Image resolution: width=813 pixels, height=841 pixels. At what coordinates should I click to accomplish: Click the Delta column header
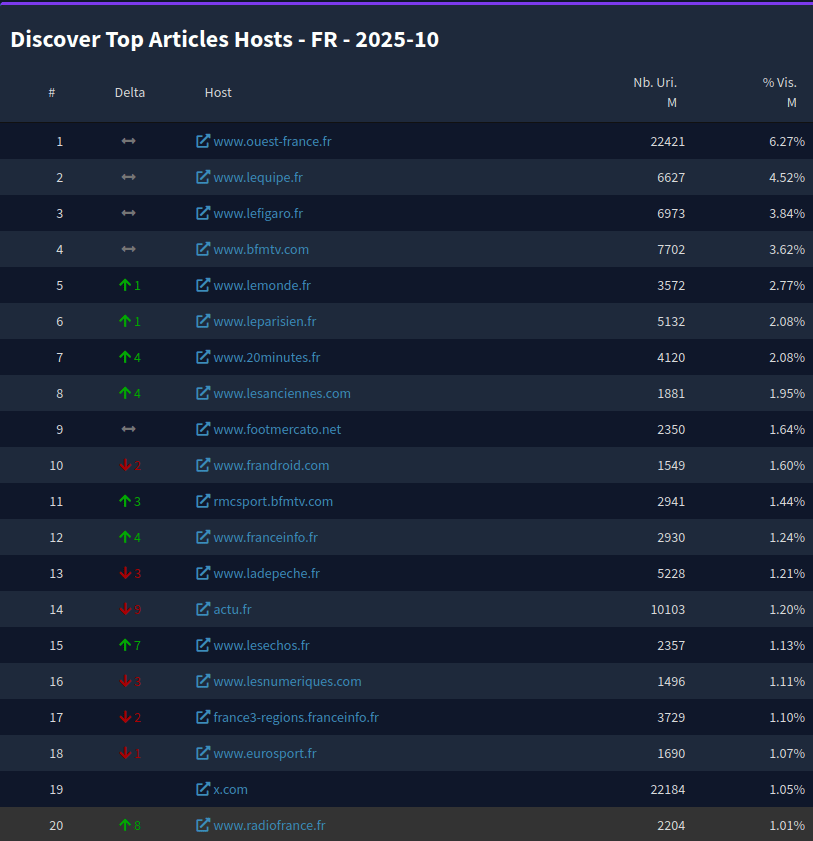pyautogui.click(x=130, y=92)
